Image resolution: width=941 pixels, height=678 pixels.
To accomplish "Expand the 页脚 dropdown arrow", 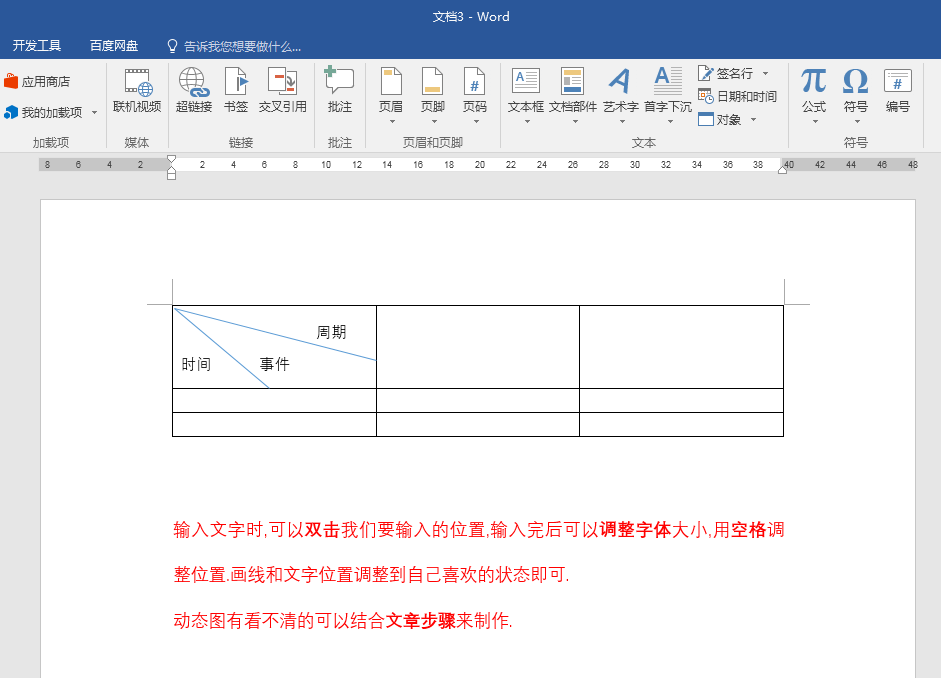I will (x=433, y=122).
